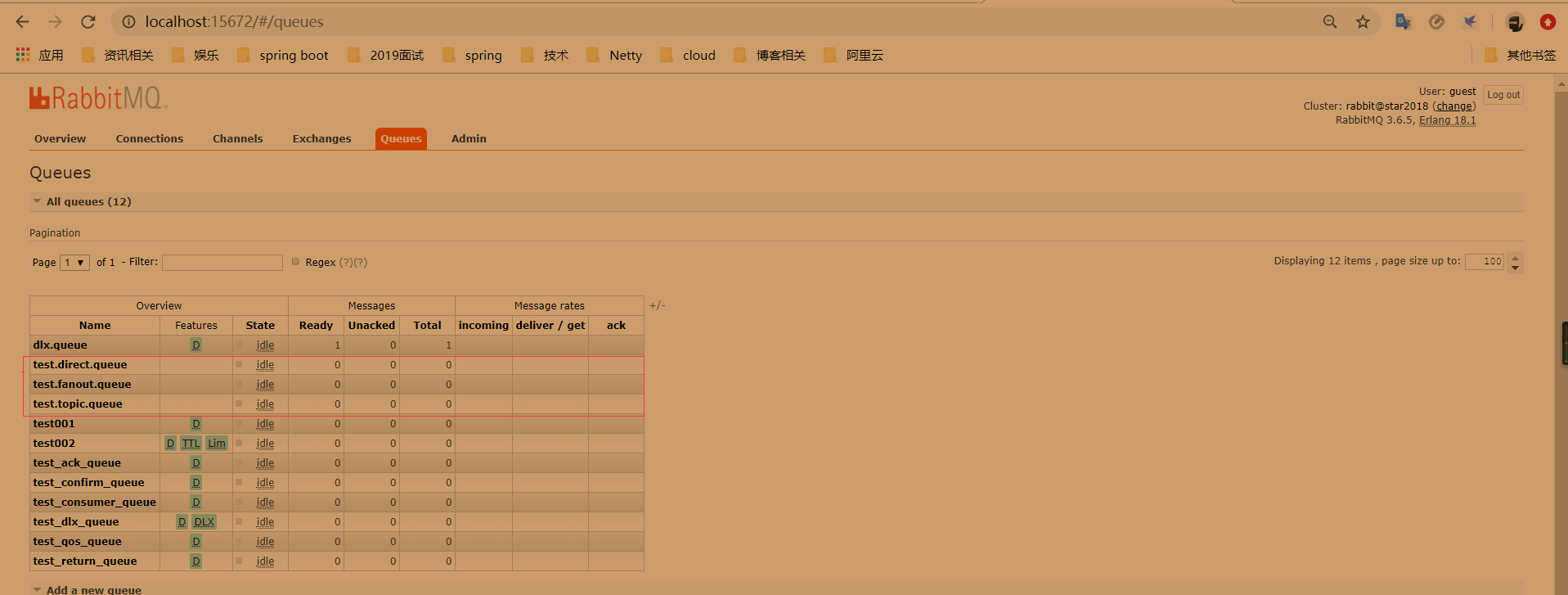The height and width of the screenshot is (595, 1568).
Task: Open the 阿里云 bookmark folder
Action: 854,55
